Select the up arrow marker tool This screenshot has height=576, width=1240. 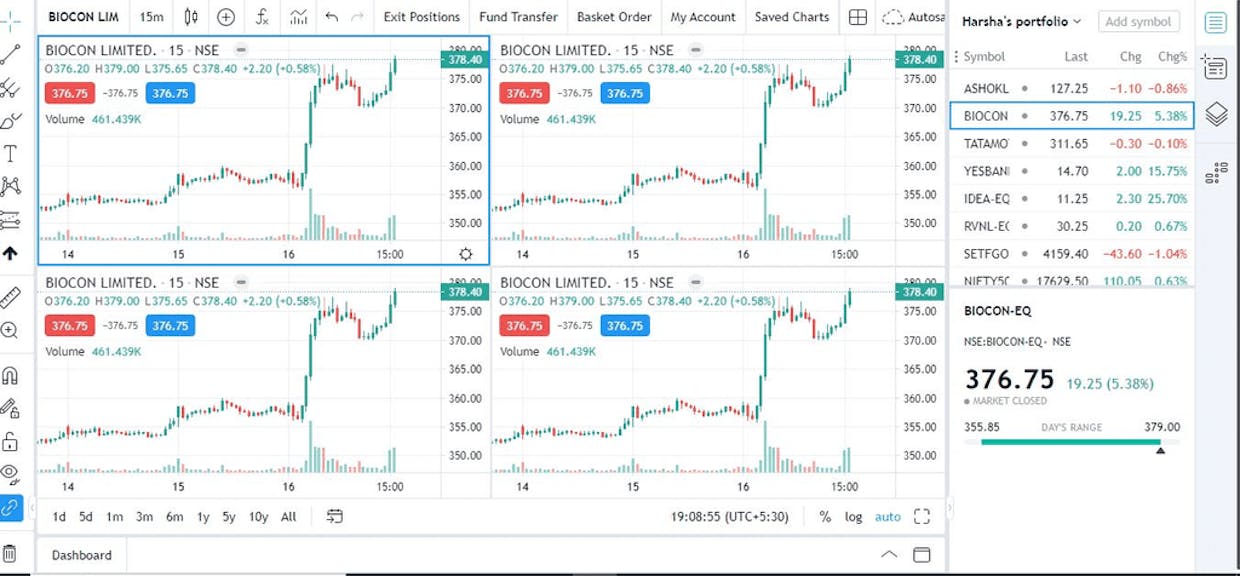pyautogui.click(x=10, y=253)
